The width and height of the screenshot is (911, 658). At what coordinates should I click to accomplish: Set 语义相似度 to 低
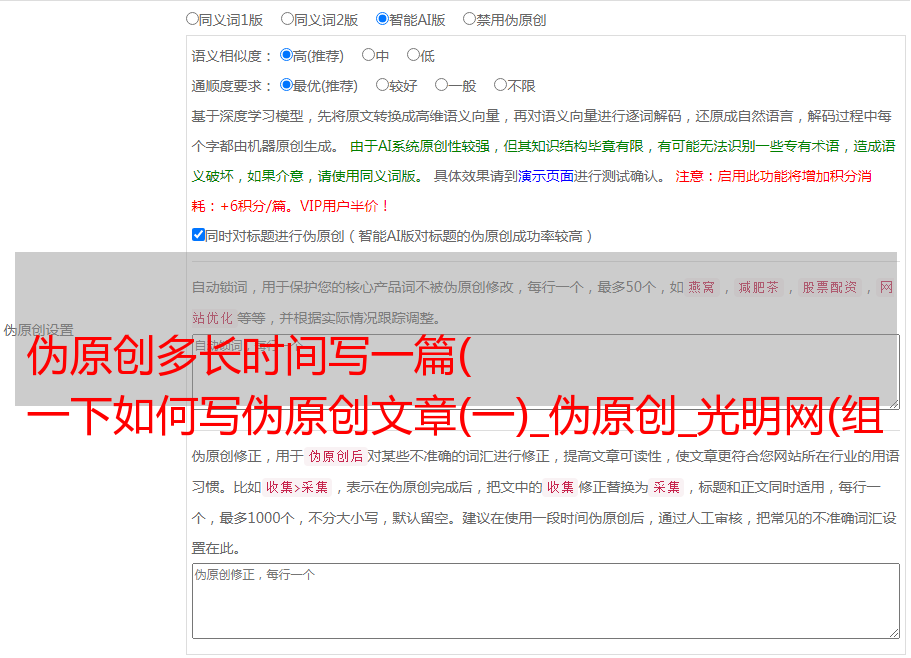click(x=412, y=55)
